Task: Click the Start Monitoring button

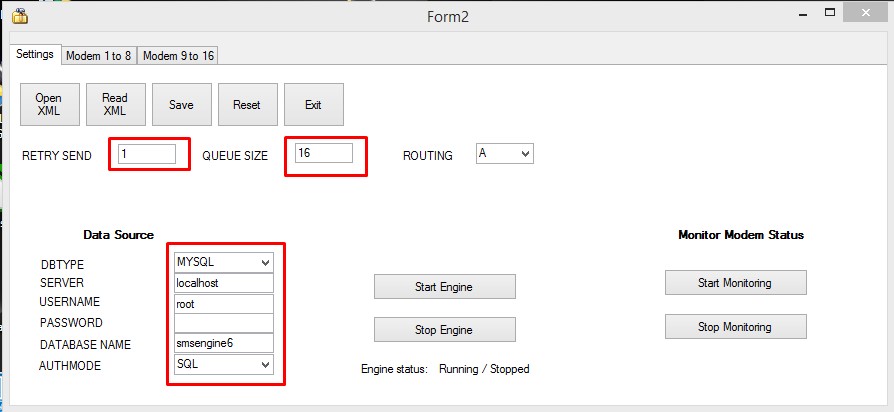Action: click(x=735, y=283)
